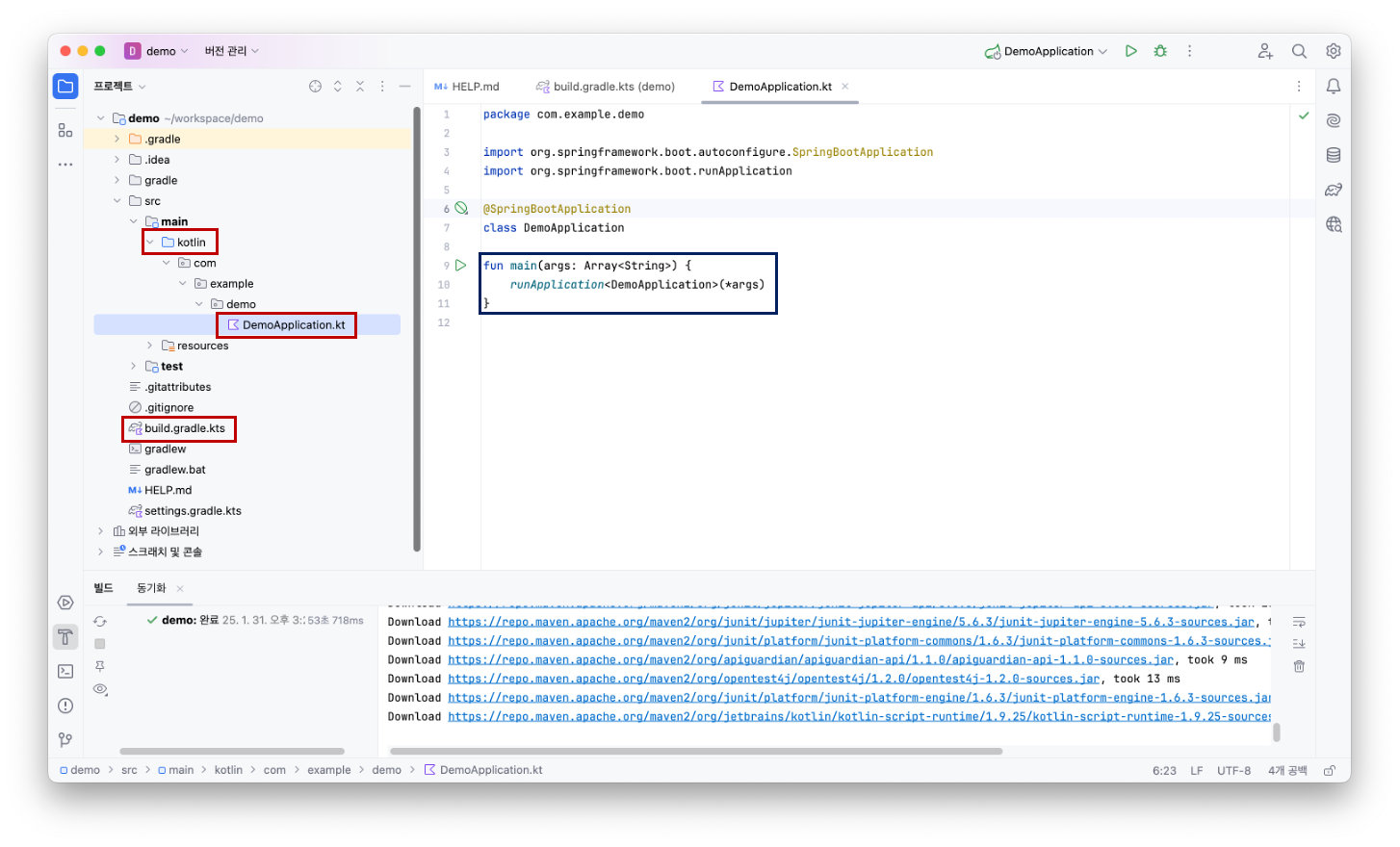The width and height of the screenshot is (1400, 847).
Task: Open the 버전 관리 dropdown
Action: click(231, 51)
